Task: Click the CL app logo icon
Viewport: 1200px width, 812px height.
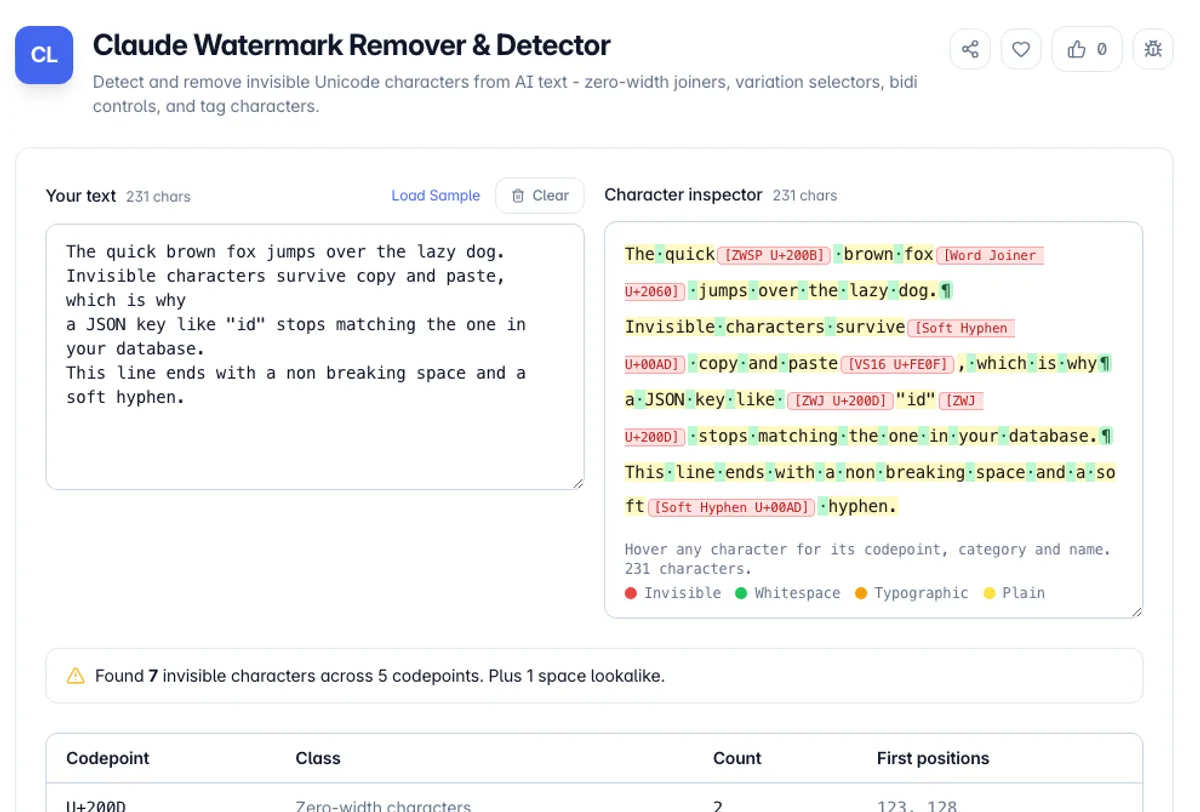Action: point(44,55)
